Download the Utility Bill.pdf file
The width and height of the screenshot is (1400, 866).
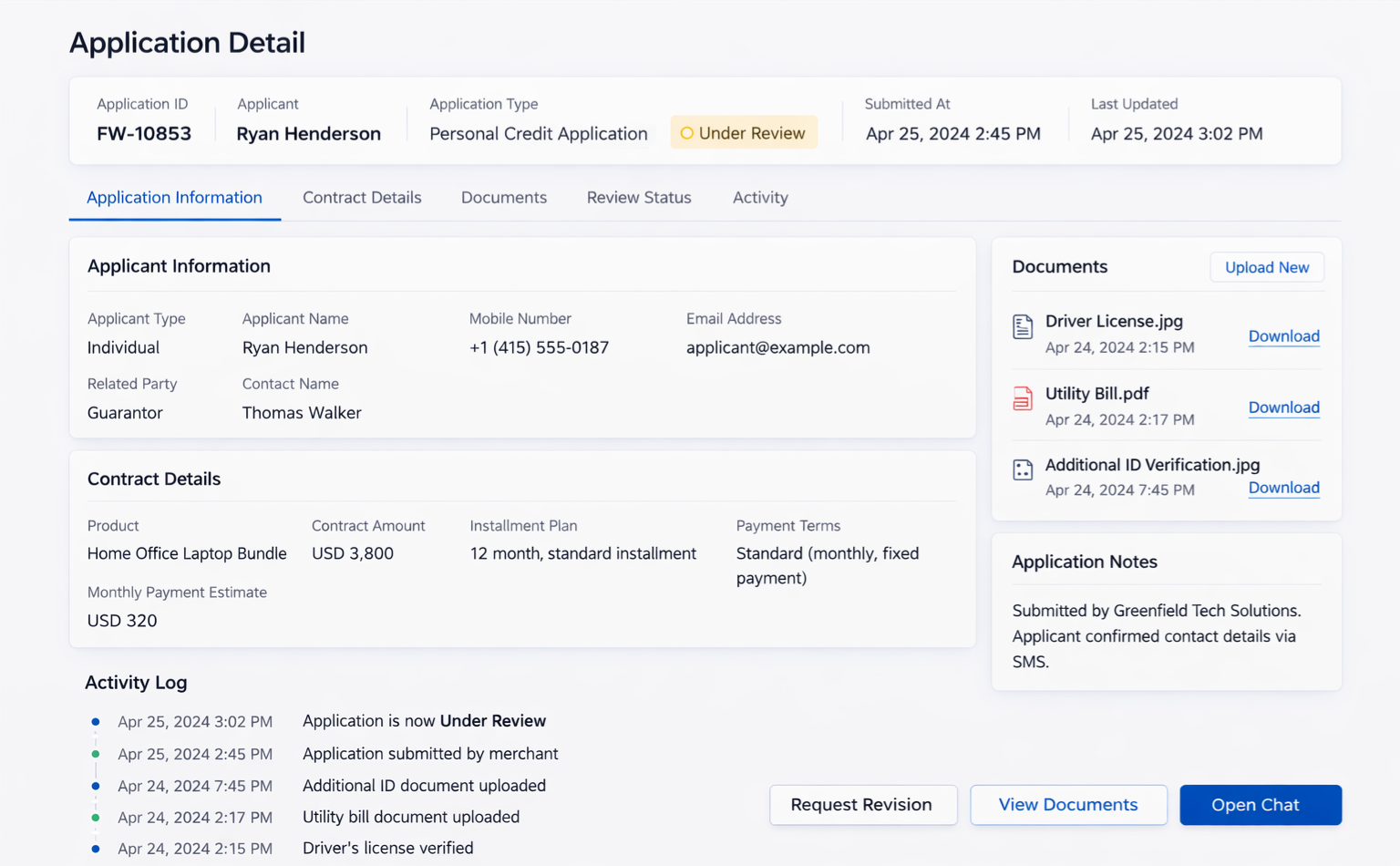point(1283,407)
